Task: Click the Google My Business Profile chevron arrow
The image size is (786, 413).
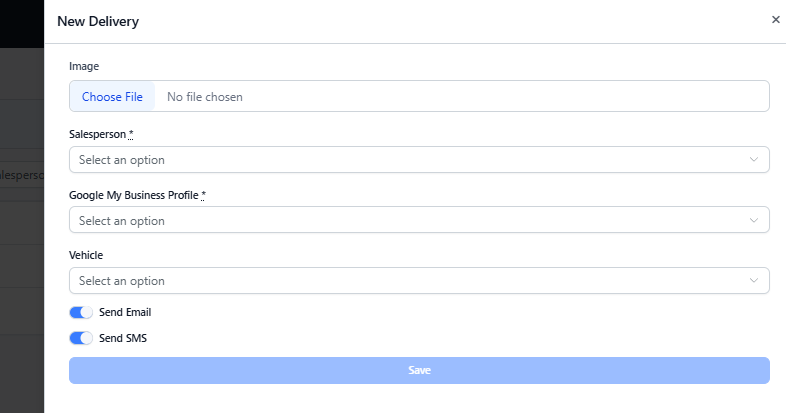Action: 754,221
